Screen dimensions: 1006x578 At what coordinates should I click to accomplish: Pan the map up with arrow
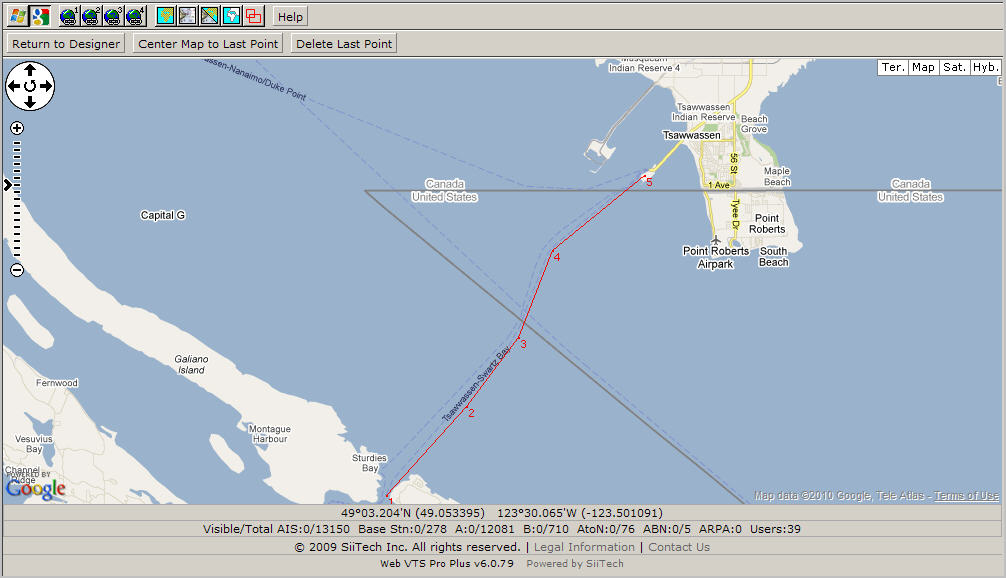[x=30, y=71]
